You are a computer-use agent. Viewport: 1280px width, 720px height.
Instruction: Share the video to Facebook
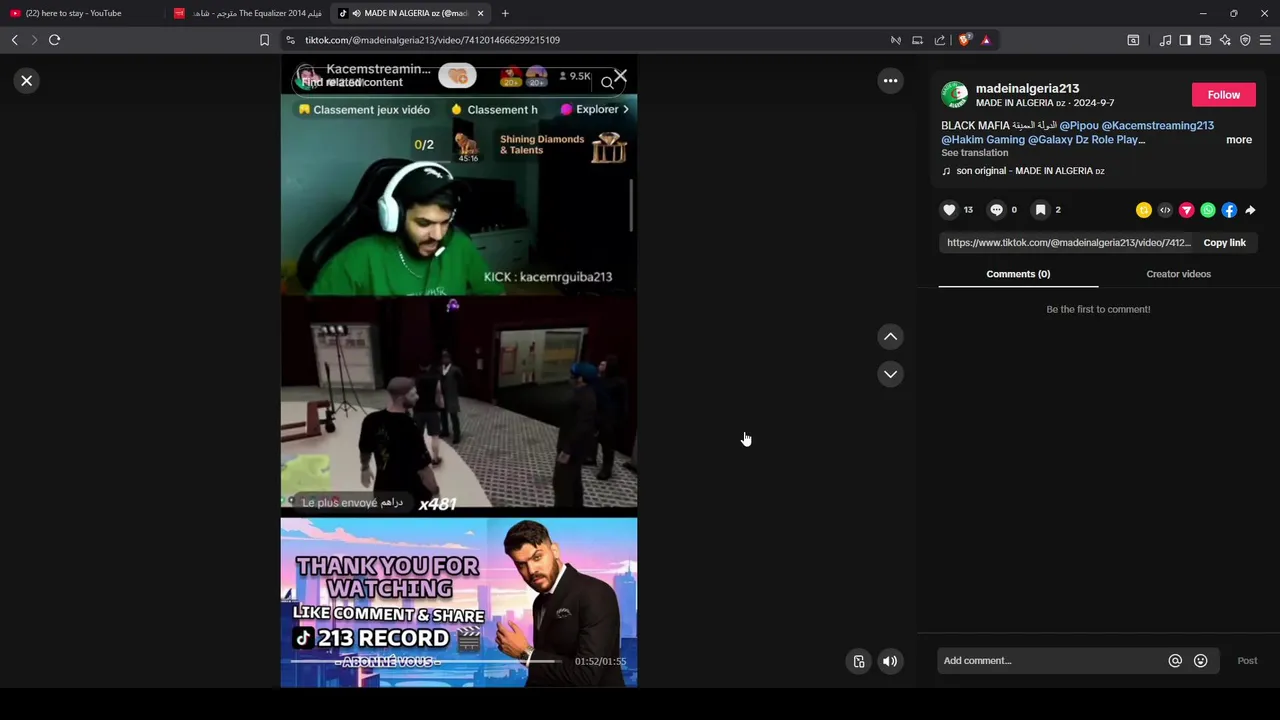(1229, 210)
